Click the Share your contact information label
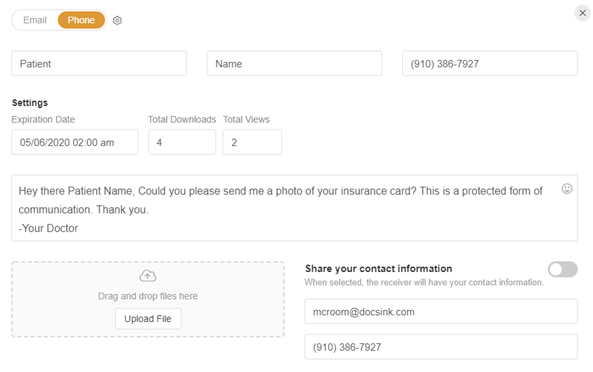The height and width of the screenshot is (372, 593). [379, 268]
